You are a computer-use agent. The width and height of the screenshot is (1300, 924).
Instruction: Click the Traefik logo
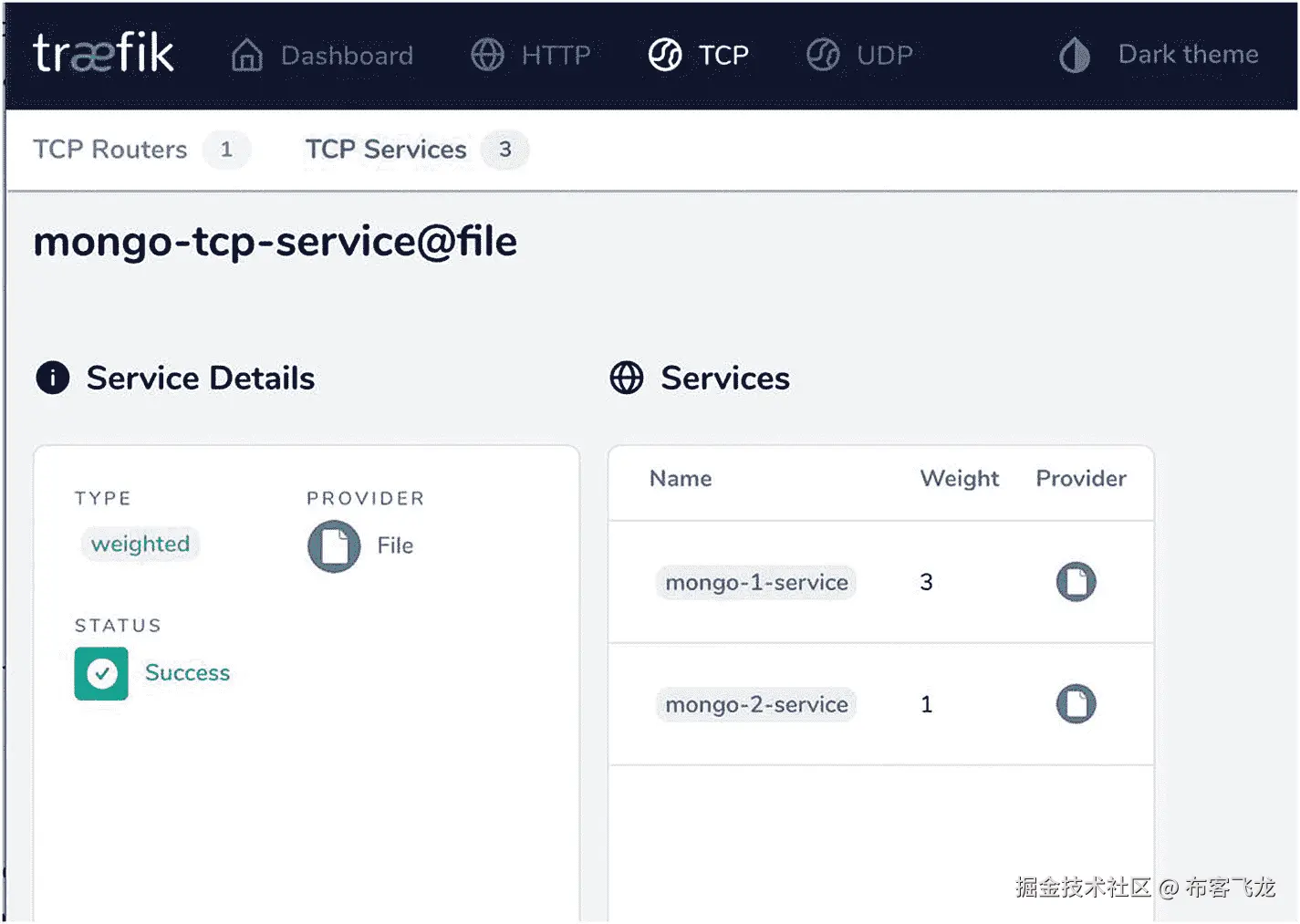pos(103,54)
